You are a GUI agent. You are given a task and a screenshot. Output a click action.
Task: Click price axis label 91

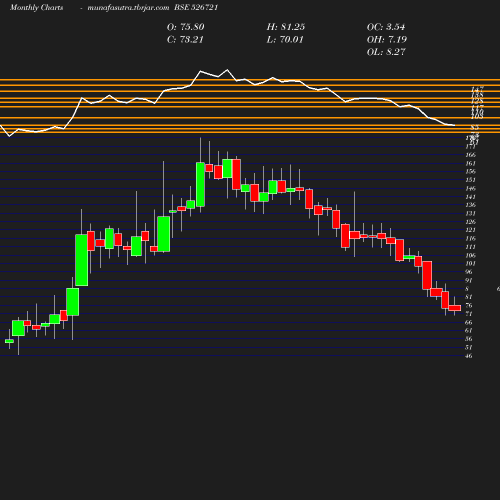(x=469, y=280)
